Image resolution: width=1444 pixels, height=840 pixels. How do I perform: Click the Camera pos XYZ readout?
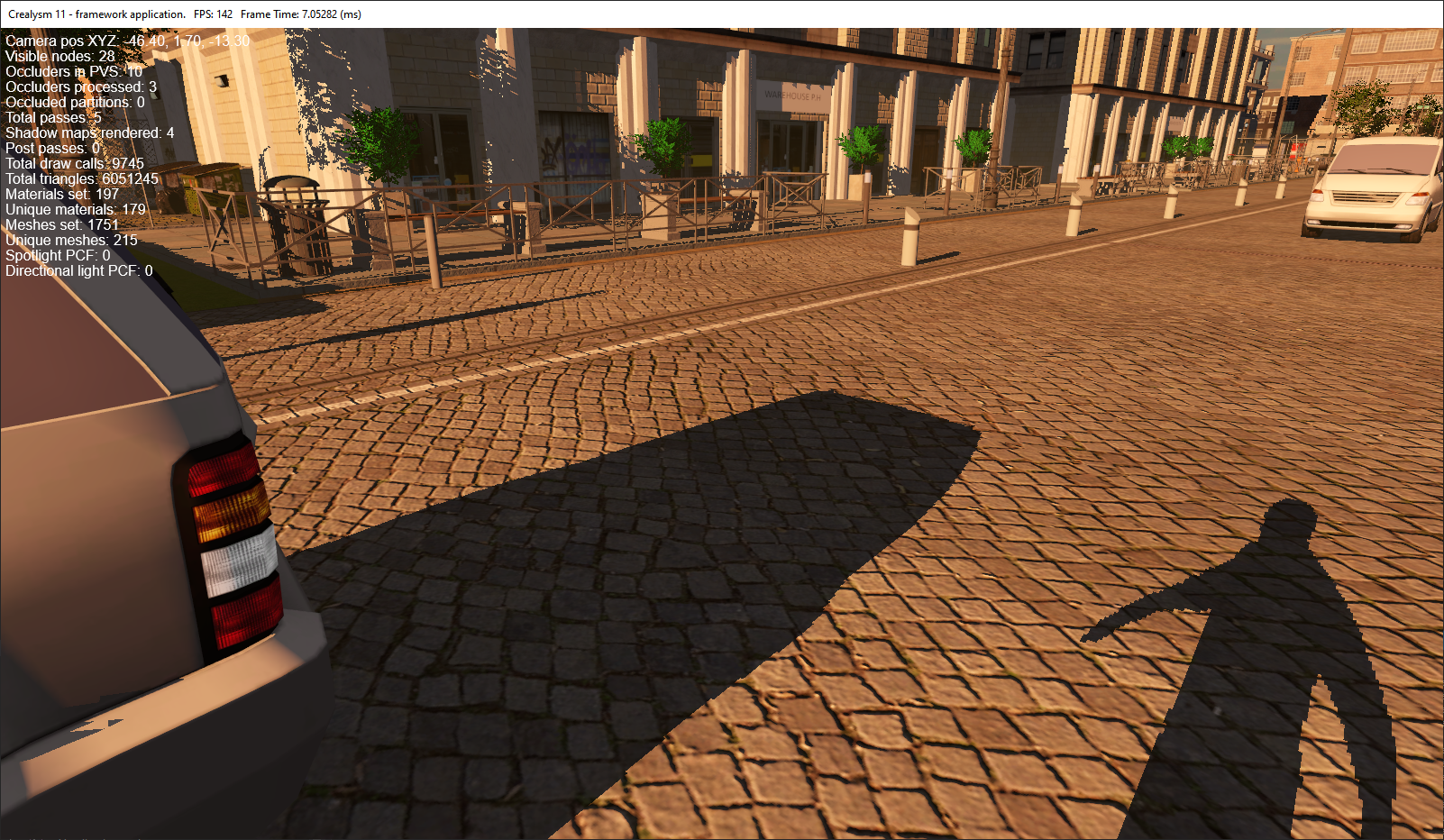[127, 41]
